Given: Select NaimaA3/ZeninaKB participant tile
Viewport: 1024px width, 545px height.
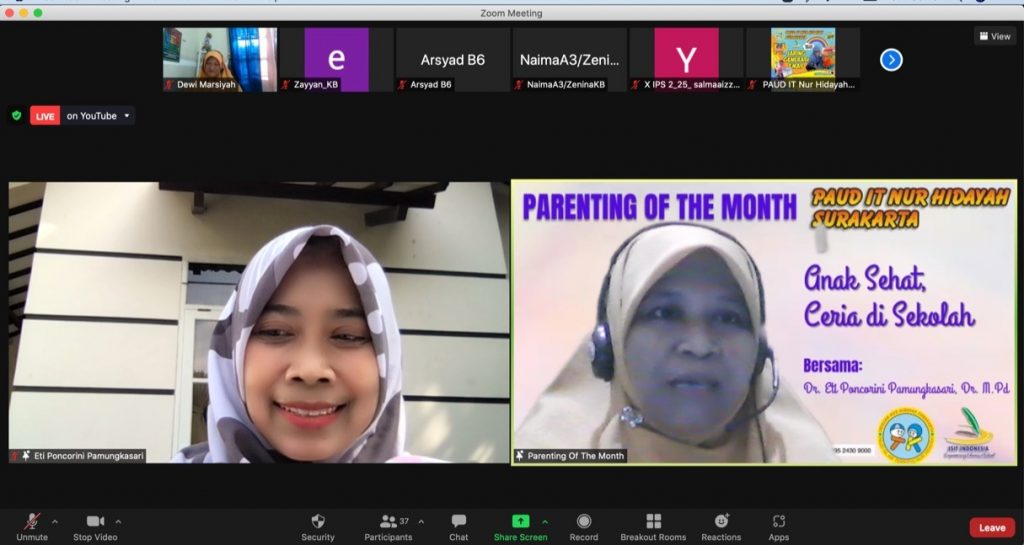Looking at the screenshot, I should point(569,59).
